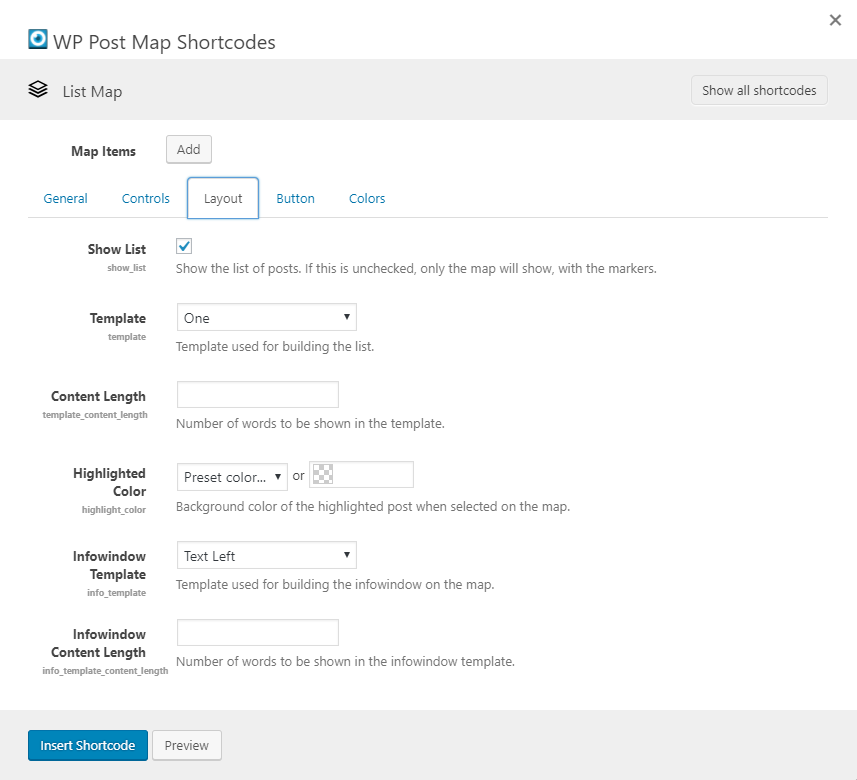Uncheck the Show List checkbox

[184, 246]
